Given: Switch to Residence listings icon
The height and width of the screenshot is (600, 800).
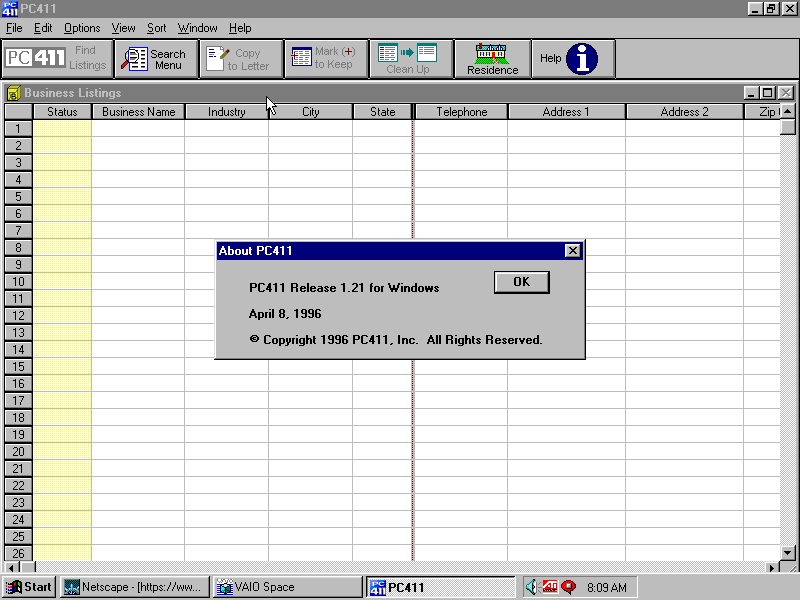Looking at the screenshot, I should (492, 59).
